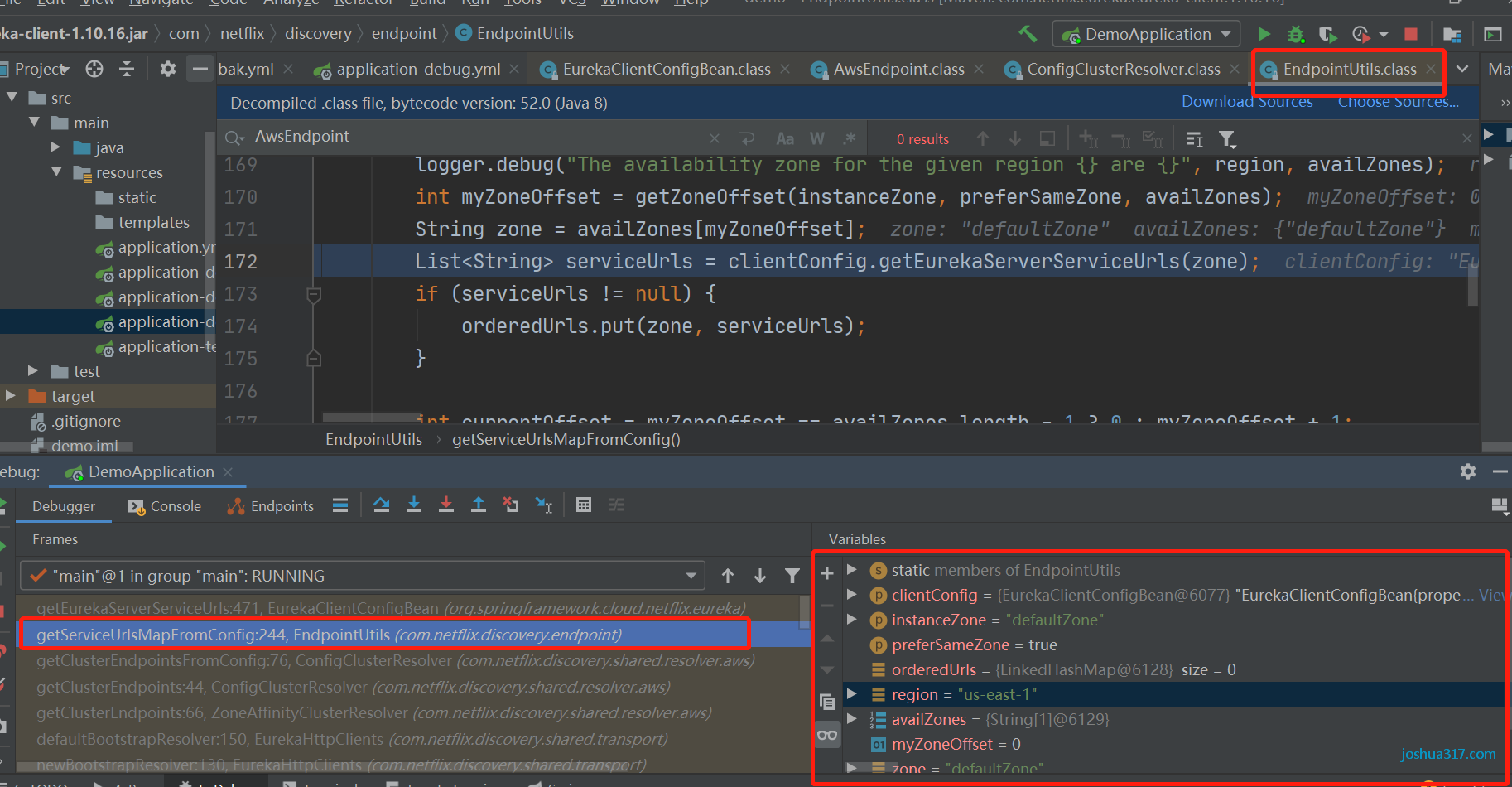
Task: Click the Step Over debugger icon
Action: [382, 505]
